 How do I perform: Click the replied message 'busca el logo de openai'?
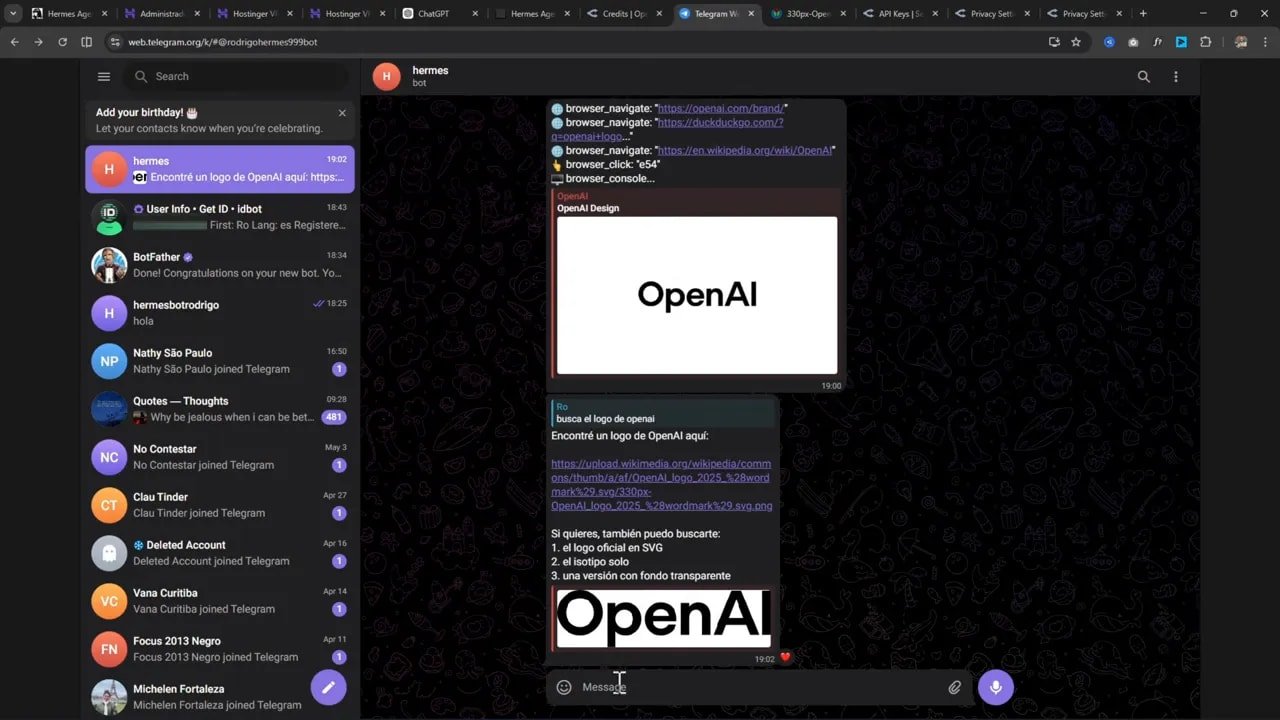click(x=664, y=413)
